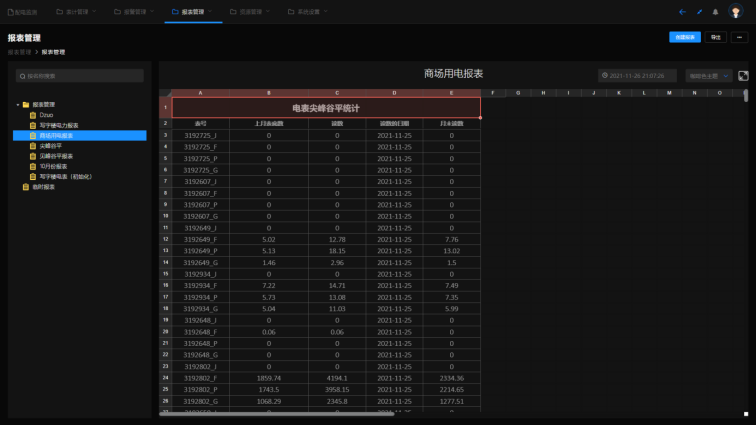Open the 报警管理 nav menu

(134, 12)
